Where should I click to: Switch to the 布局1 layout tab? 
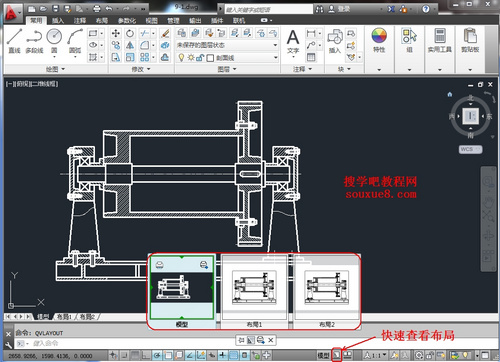[64, 317]
